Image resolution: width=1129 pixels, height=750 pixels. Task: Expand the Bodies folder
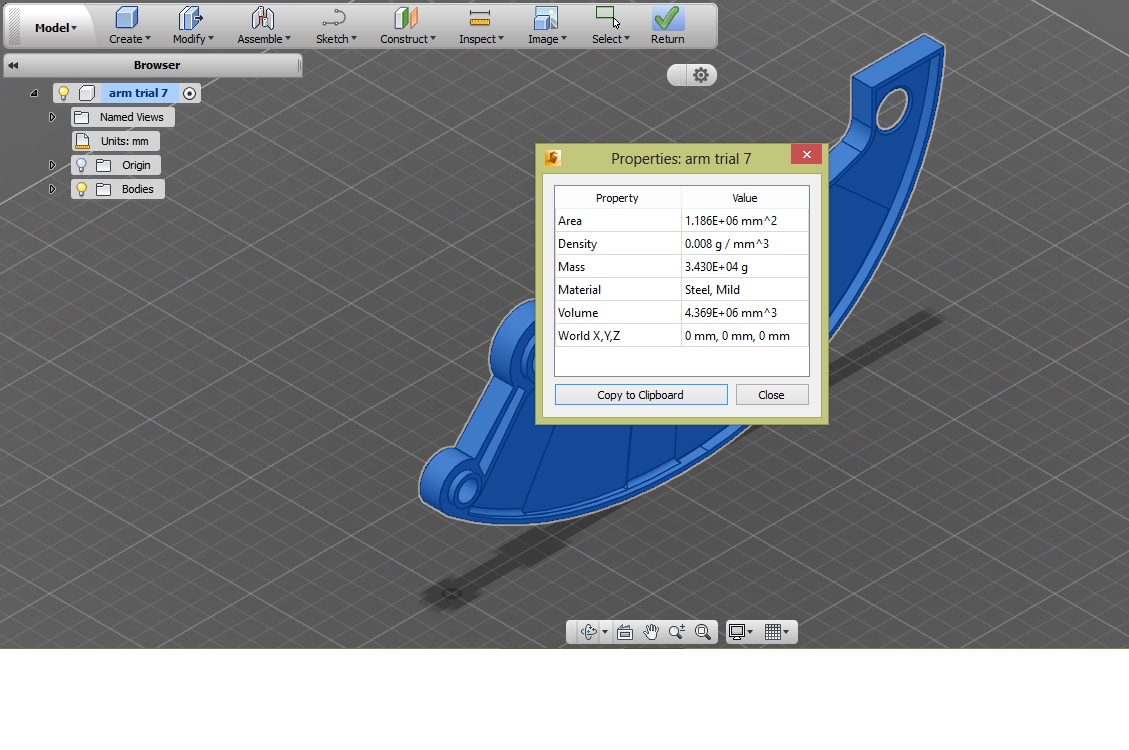[52, 189]
